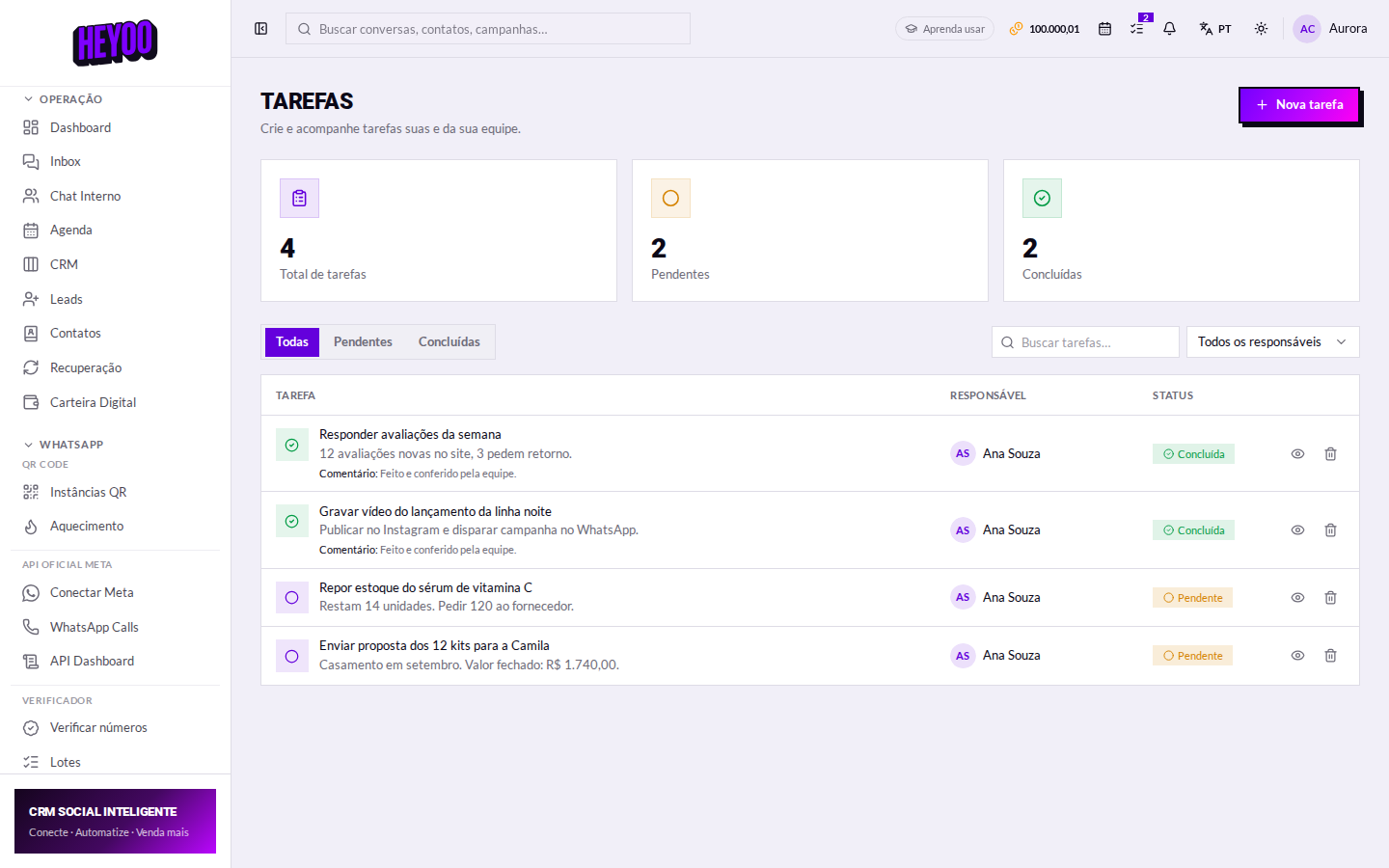Click Pendente badge on Enviar proposta row
The width and height of the screenshot is (1389, 868).
point(1192,656)
